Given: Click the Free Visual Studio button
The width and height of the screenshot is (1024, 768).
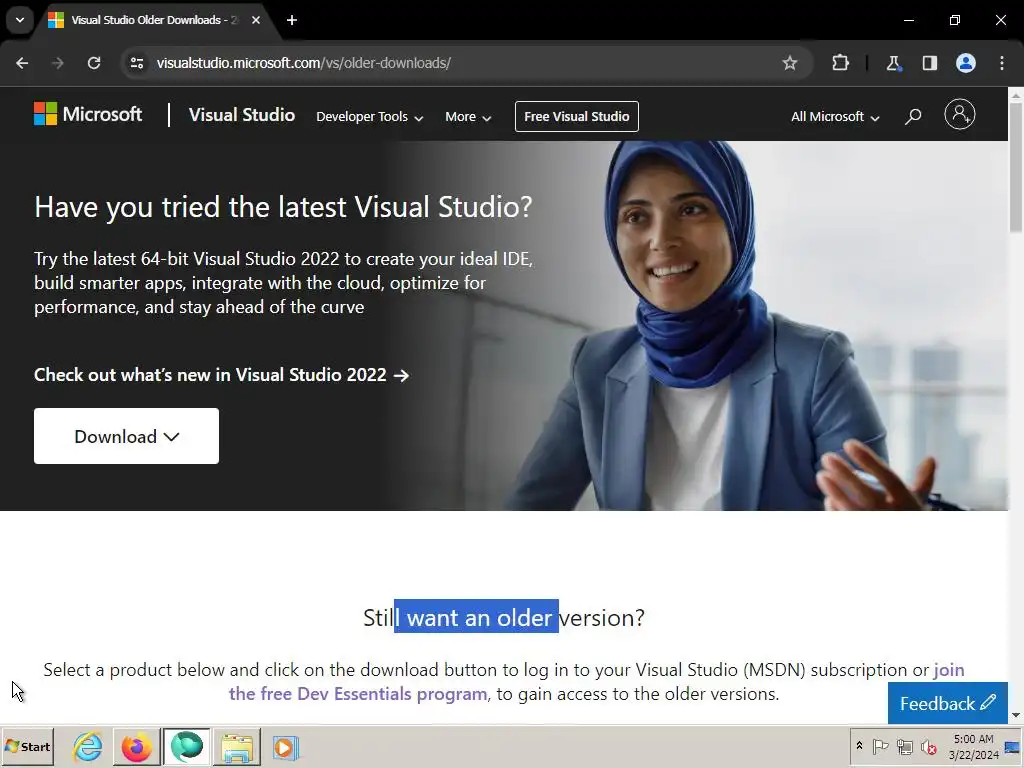Looking at the screenshot, I should pos(577,116).
